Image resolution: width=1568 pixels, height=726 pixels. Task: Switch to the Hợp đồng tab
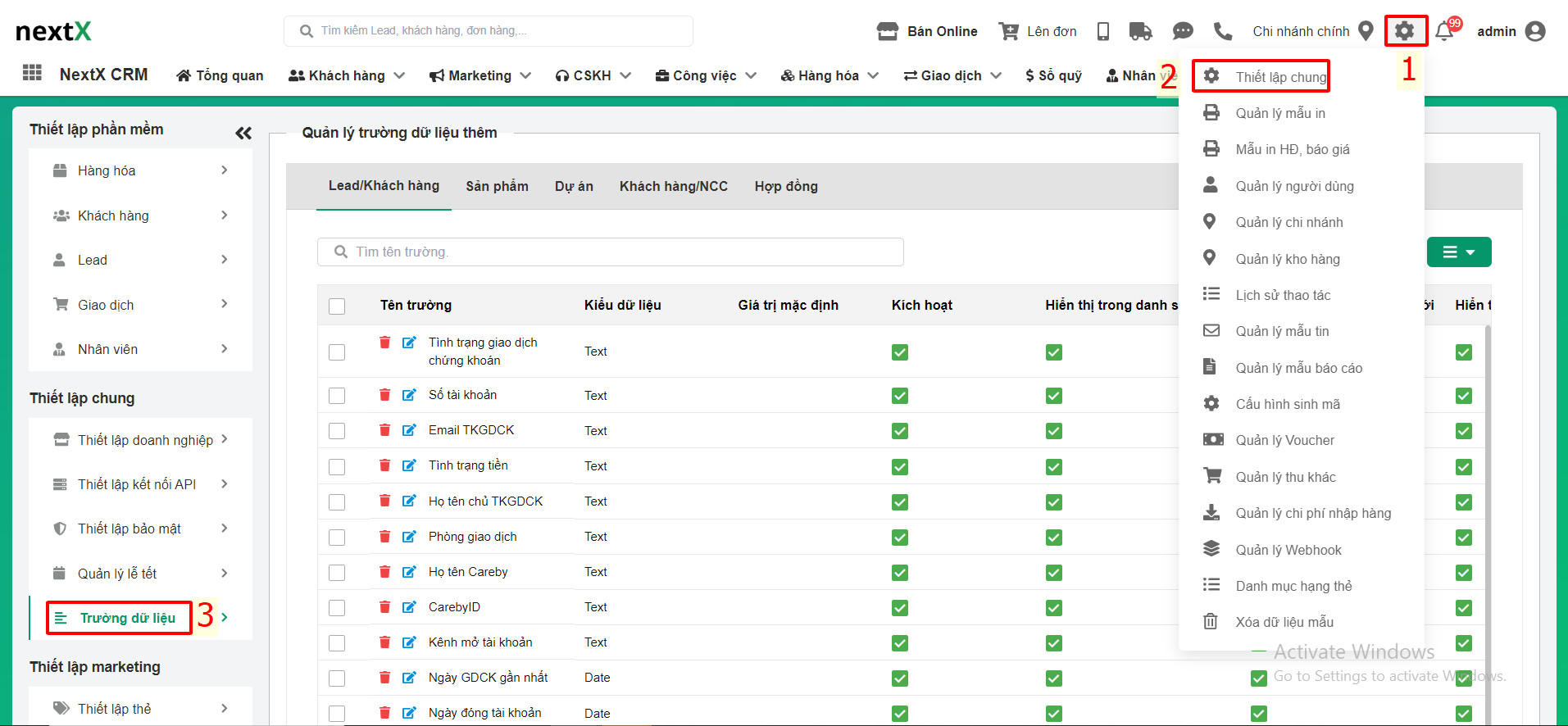tap(786, 186)
